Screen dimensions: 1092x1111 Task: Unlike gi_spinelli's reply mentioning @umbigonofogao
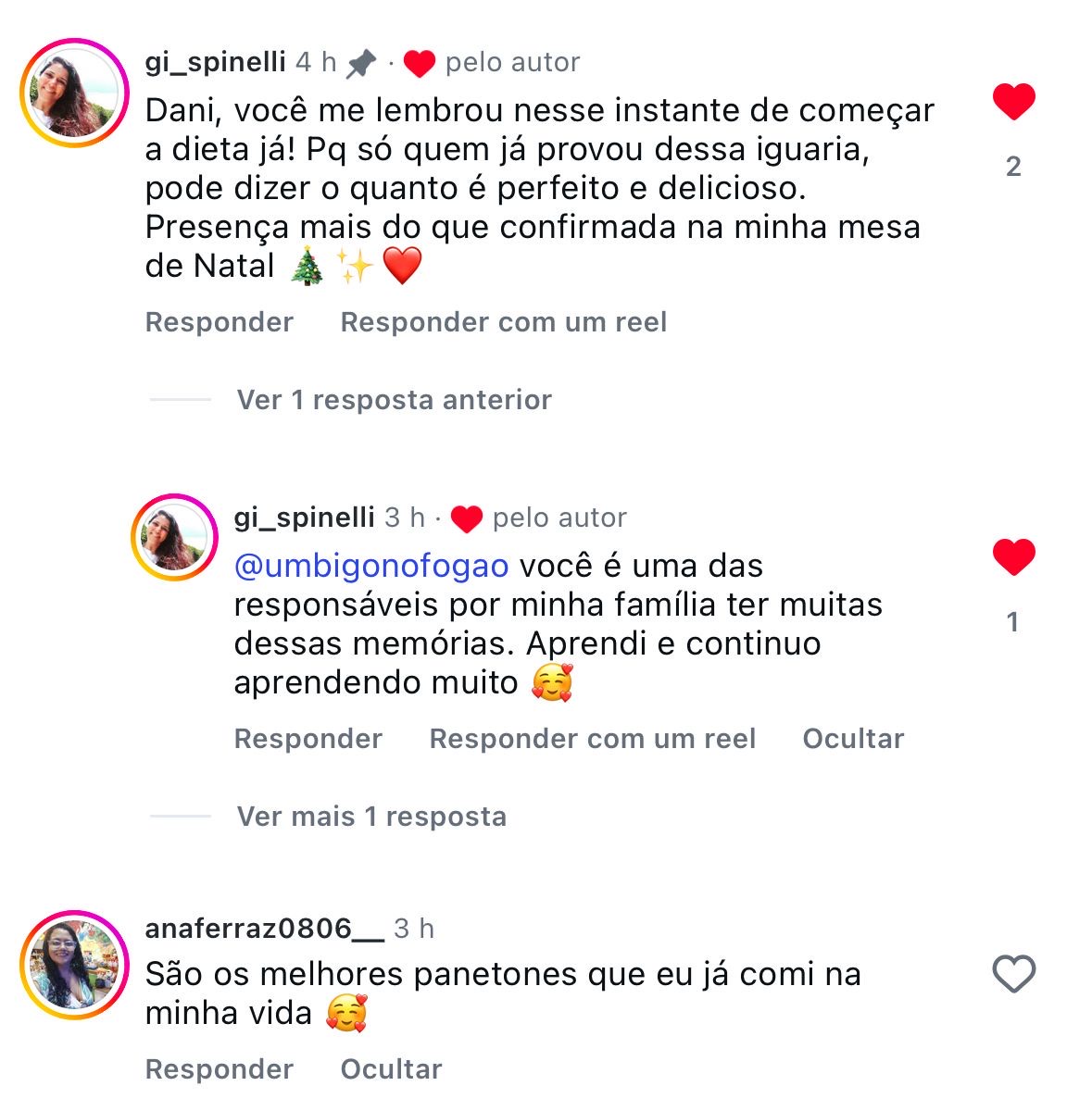[1013, 556]
